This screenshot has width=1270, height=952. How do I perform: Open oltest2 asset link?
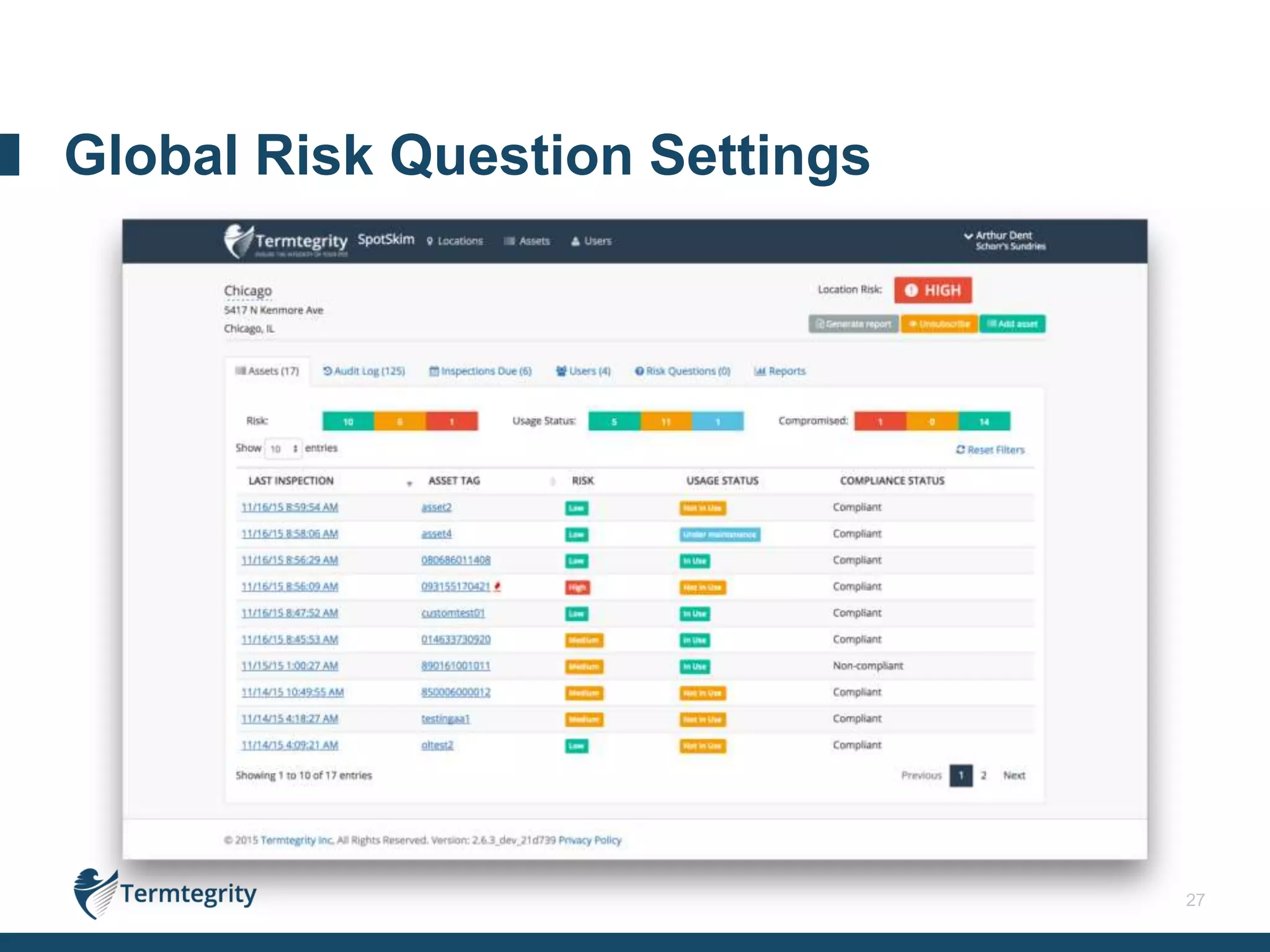click(x=437, y=745)
